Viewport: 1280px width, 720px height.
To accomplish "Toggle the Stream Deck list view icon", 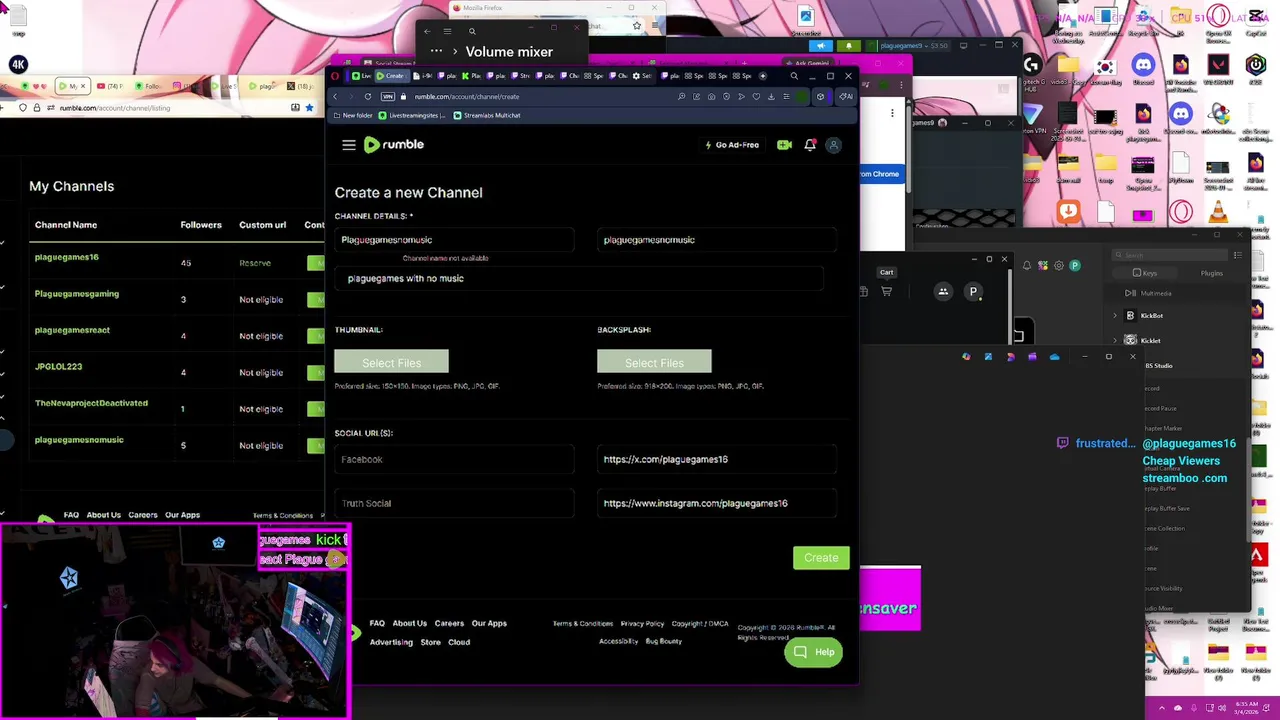I will [1238, 255].
